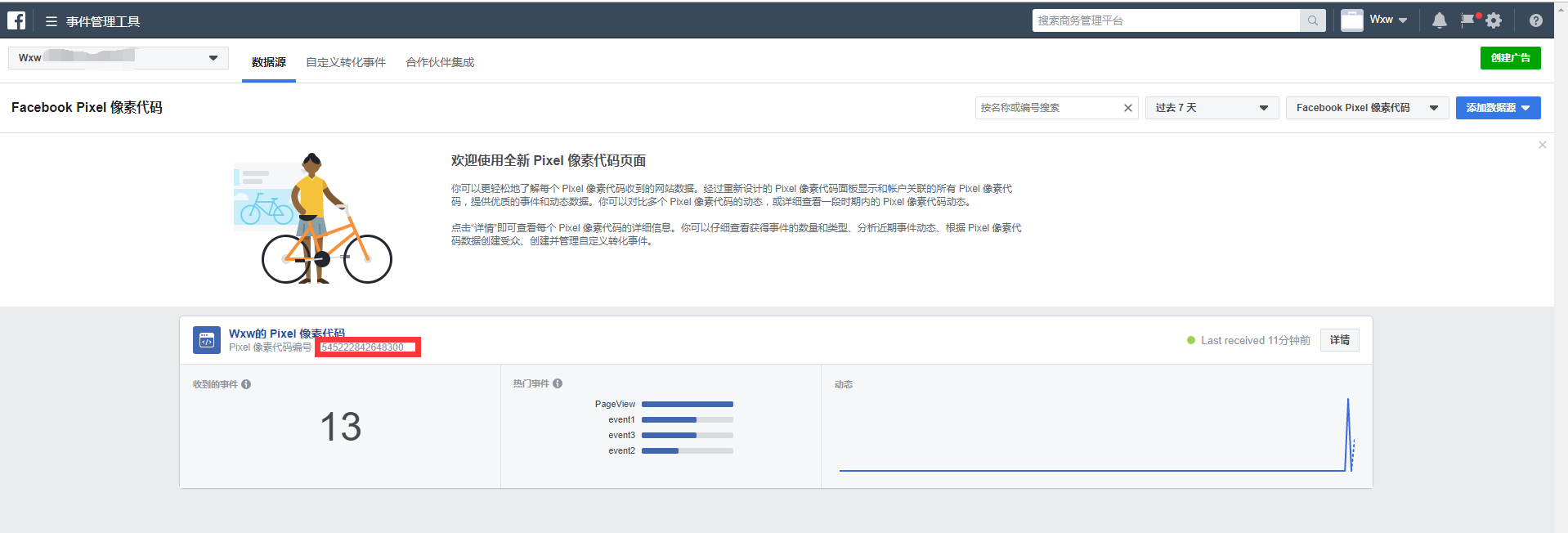Switch to the 数据源 tab
Screen dimensions: 1568x533
pyautogui.click(x=269, y=62)
